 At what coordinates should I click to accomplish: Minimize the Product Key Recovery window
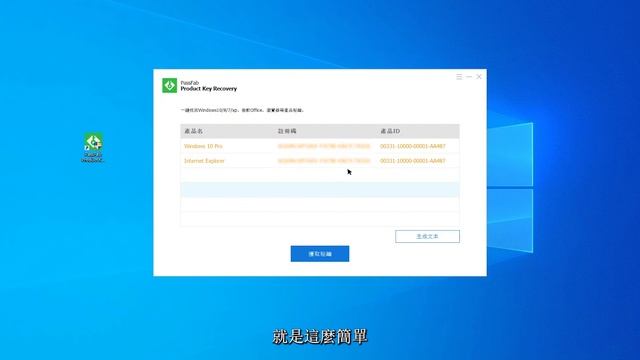point(469,77)
